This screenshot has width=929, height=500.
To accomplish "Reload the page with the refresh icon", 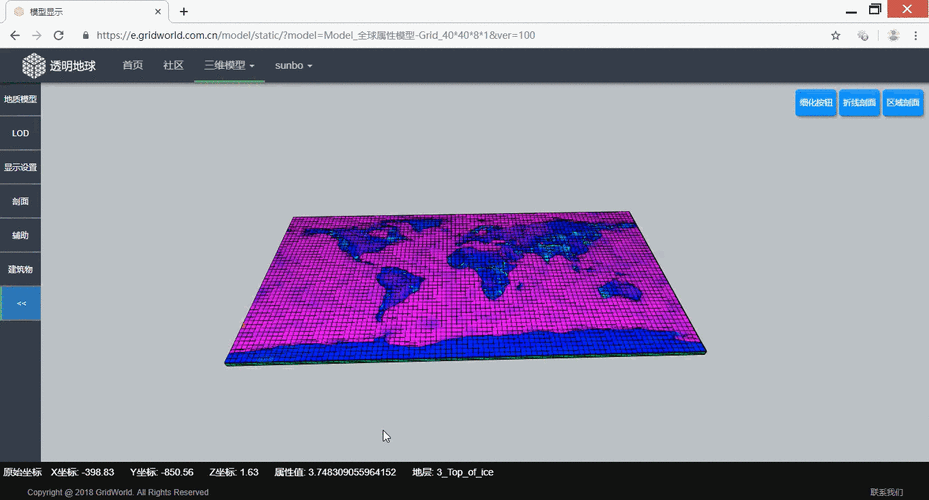I will [x=59, y=35].
